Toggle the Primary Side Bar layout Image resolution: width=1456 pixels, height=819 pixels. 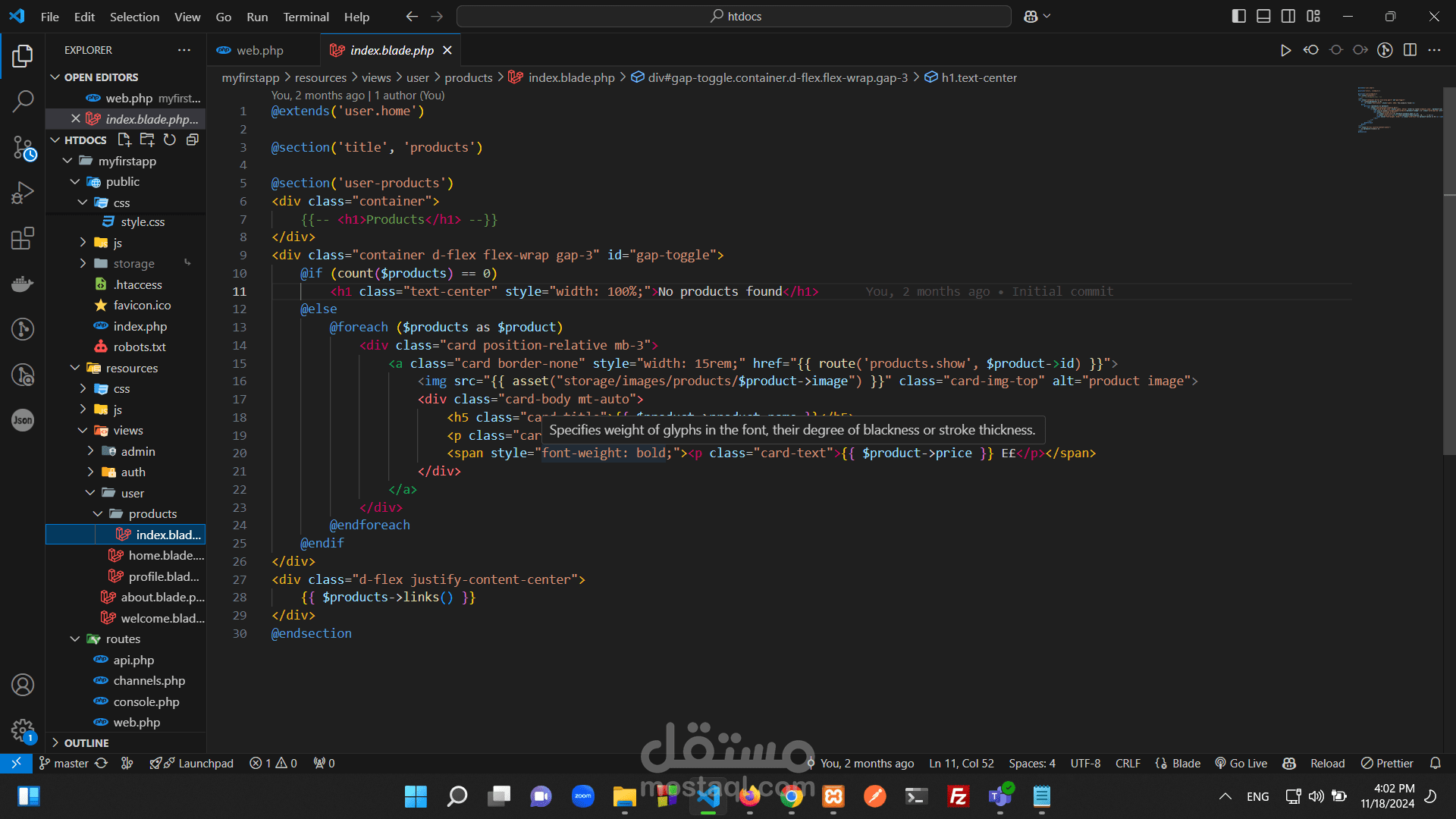pyautogui.click(x=1238, y=16)
